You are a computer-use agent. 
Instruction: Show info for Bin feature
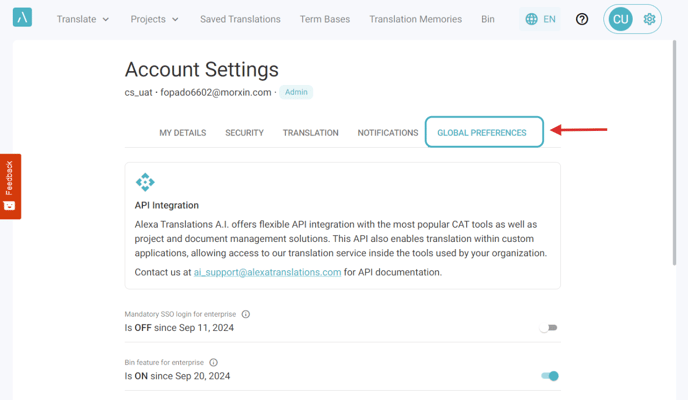[213, 362]
